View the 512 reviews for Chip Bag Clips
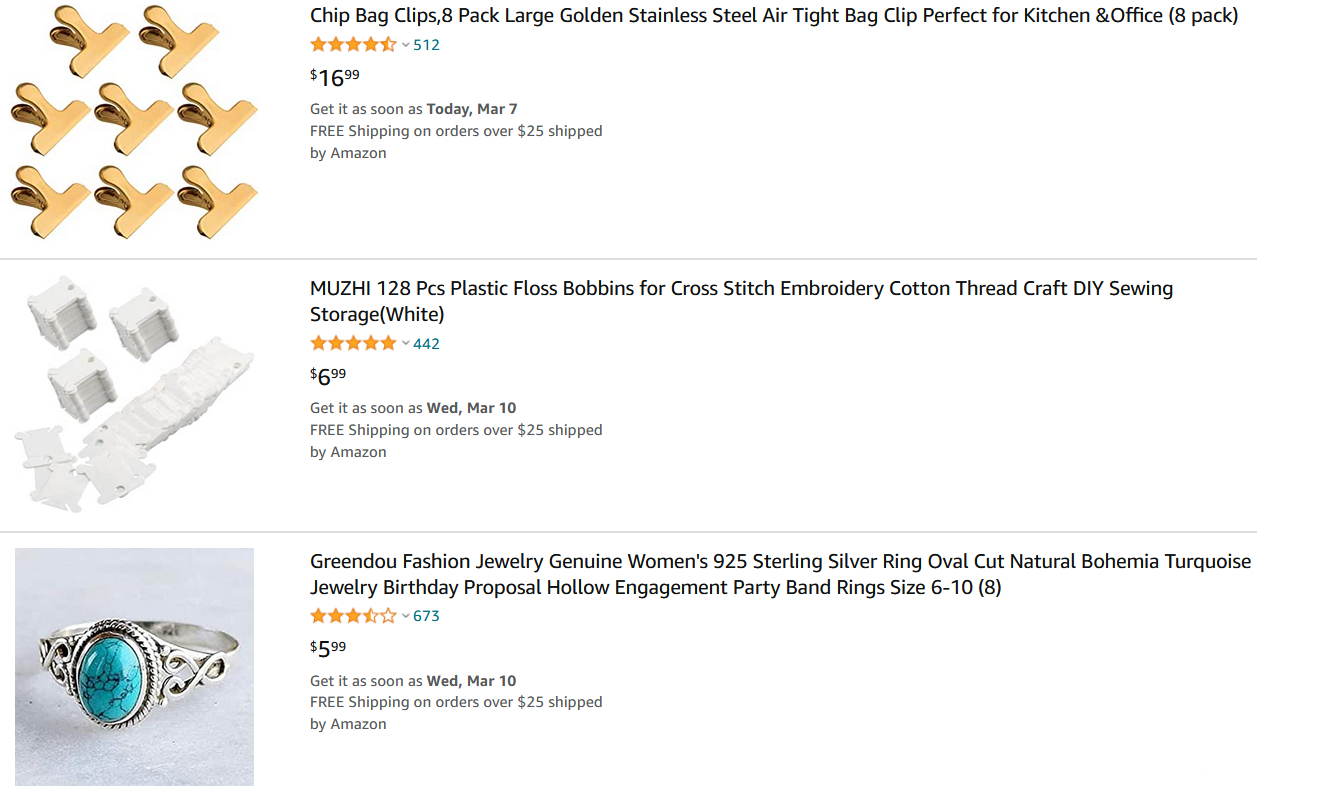Screen dimensions: 1334x801 tap(426, 45)
